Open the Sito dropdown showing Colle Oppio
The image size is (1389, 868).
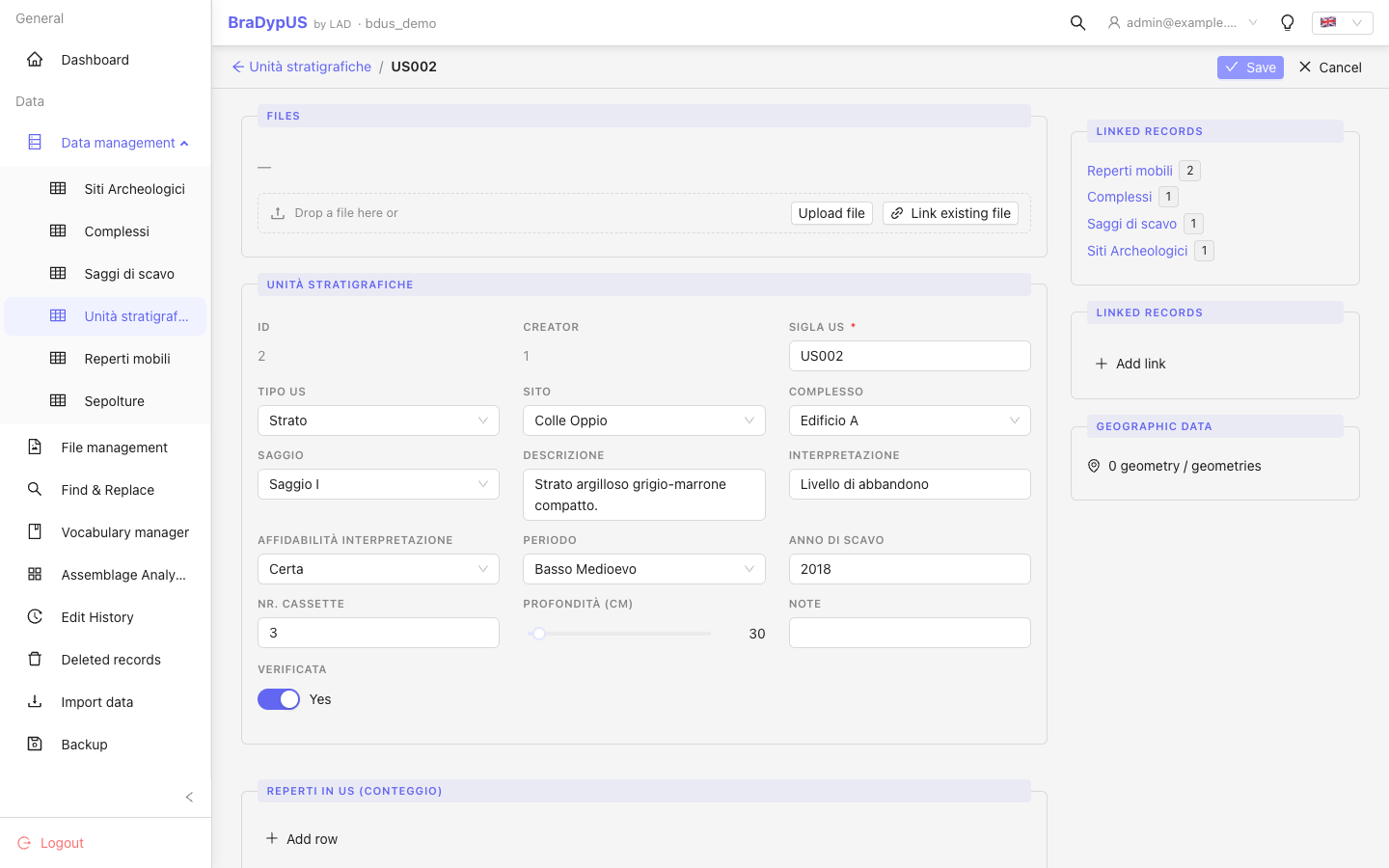point(644,420)
